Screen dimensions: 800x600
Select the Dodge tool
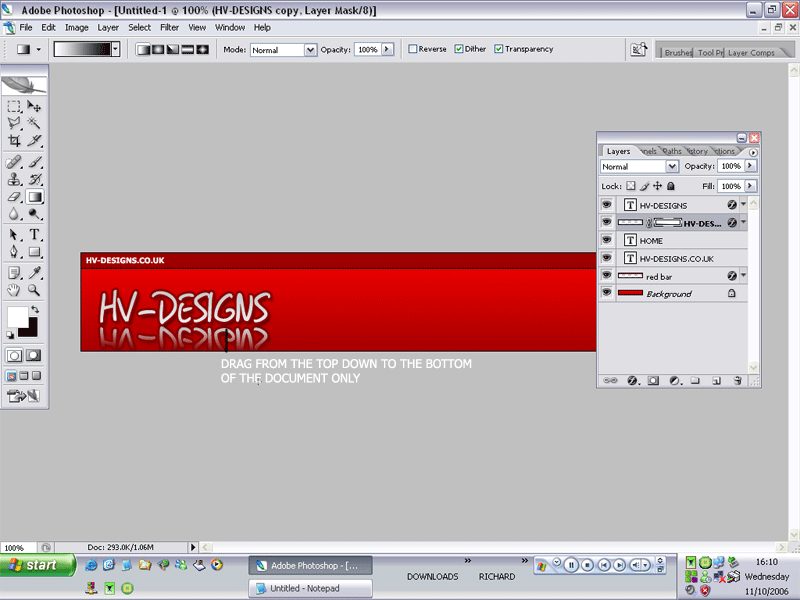pyautogui.click(x=34, y=214)
